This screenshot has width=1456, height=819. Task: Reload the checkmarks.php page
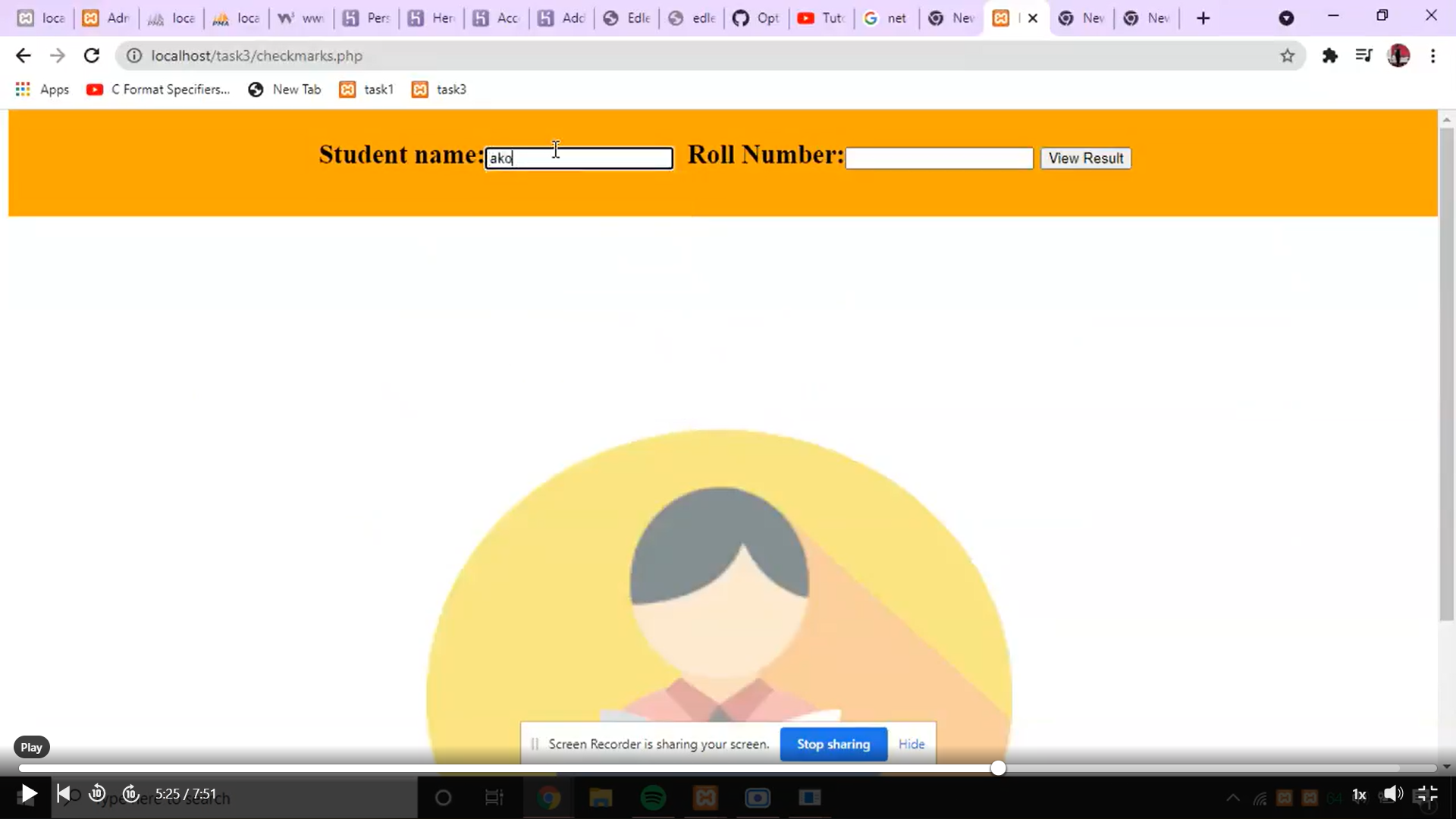(92, 55)
